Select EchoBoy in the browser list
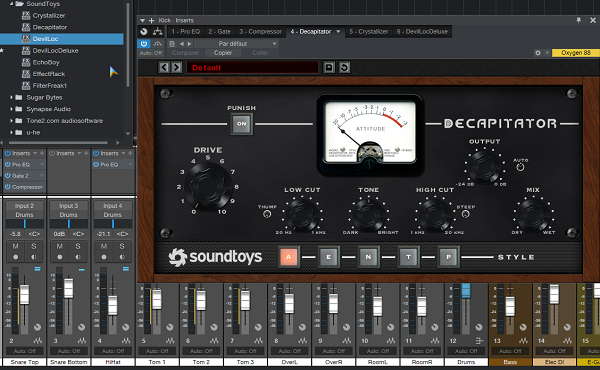The width and height of the screenshot is (600, 370). click(46, 62)
